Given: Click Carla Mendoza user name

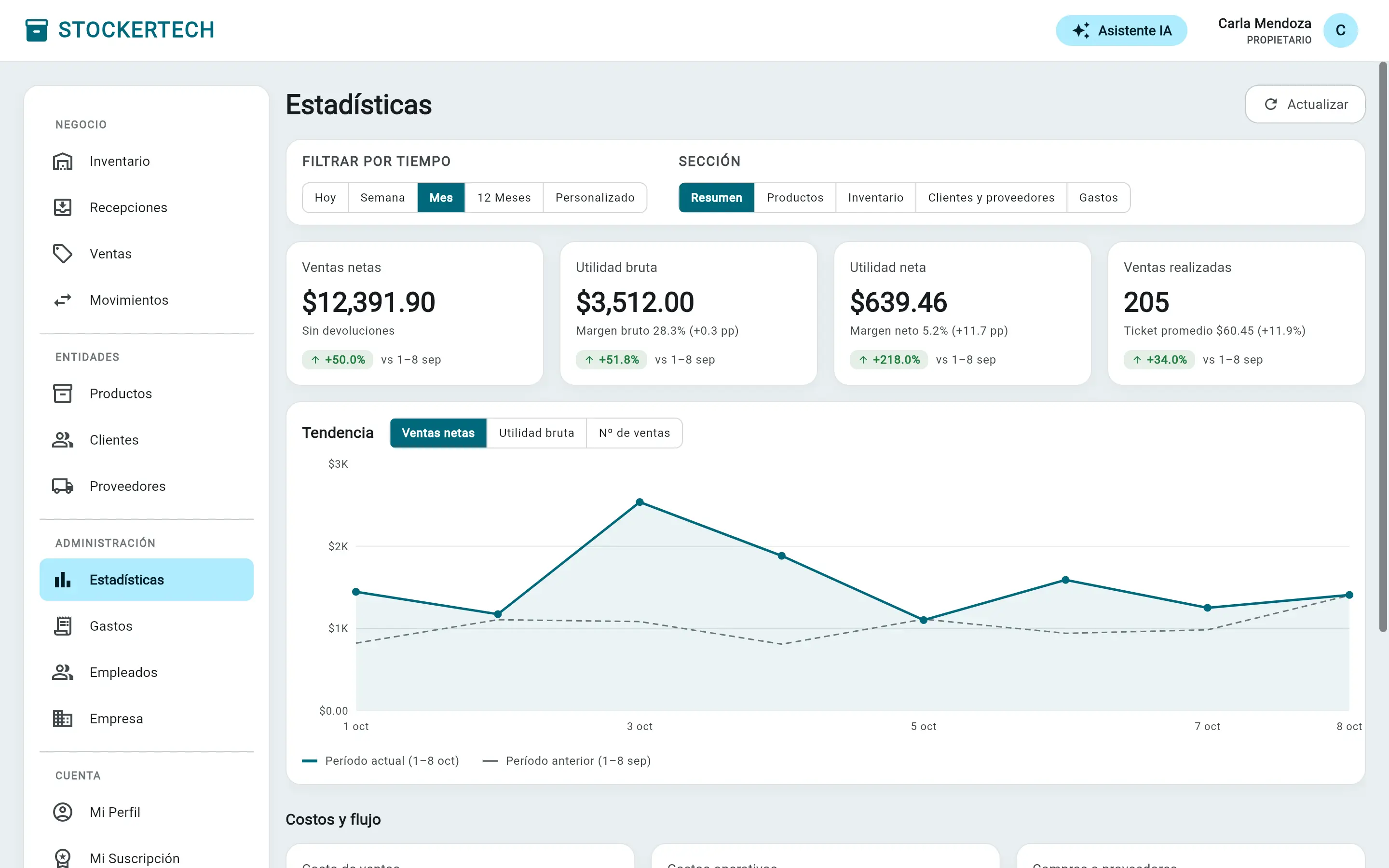Looking at the screenshot, I should (x=1265, y=24).
